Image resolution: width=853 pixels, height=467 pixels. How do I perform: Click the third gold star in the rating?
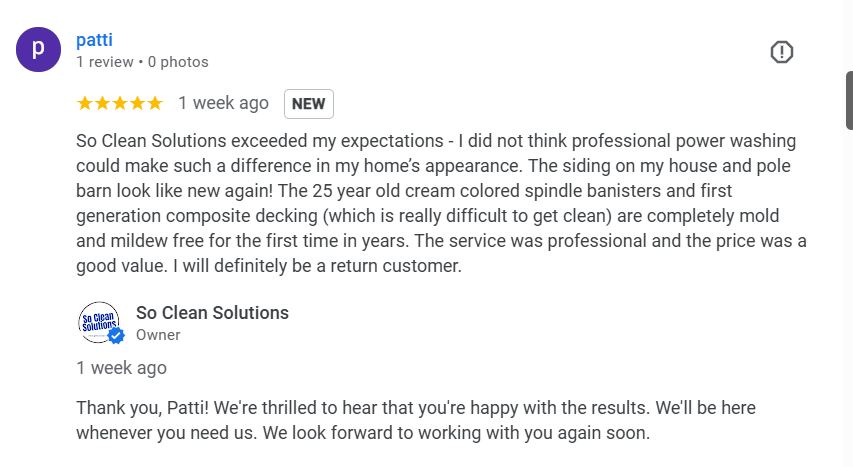point(119,103)
